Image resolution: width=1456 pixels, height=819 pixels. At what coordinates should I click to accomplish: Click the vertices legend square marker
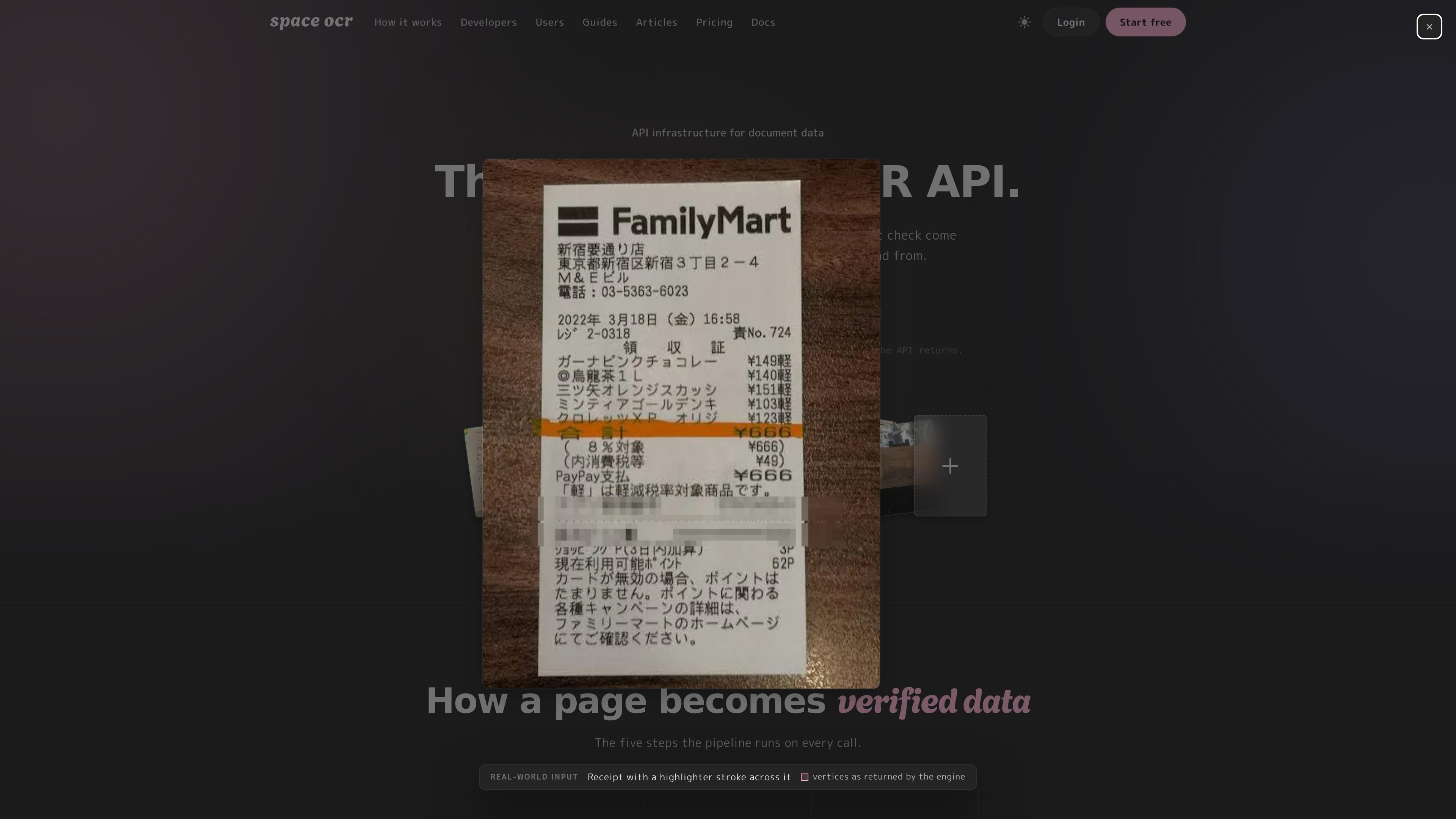click(x=804, y=777)
